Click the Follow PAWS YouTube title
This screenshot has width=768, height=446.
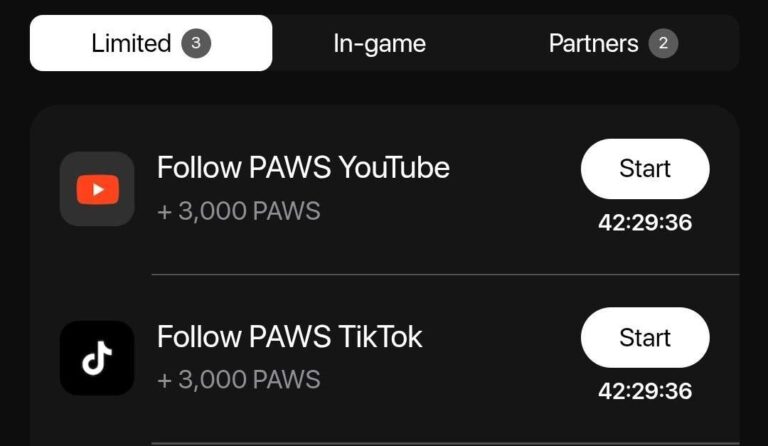[303, 167]
